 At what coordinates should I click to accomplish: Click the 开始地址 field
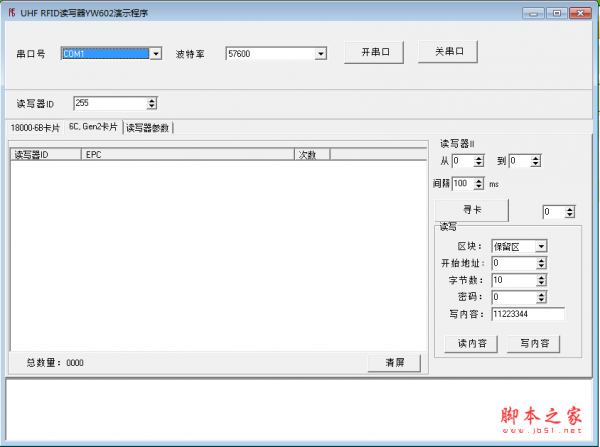pos(514,263)
